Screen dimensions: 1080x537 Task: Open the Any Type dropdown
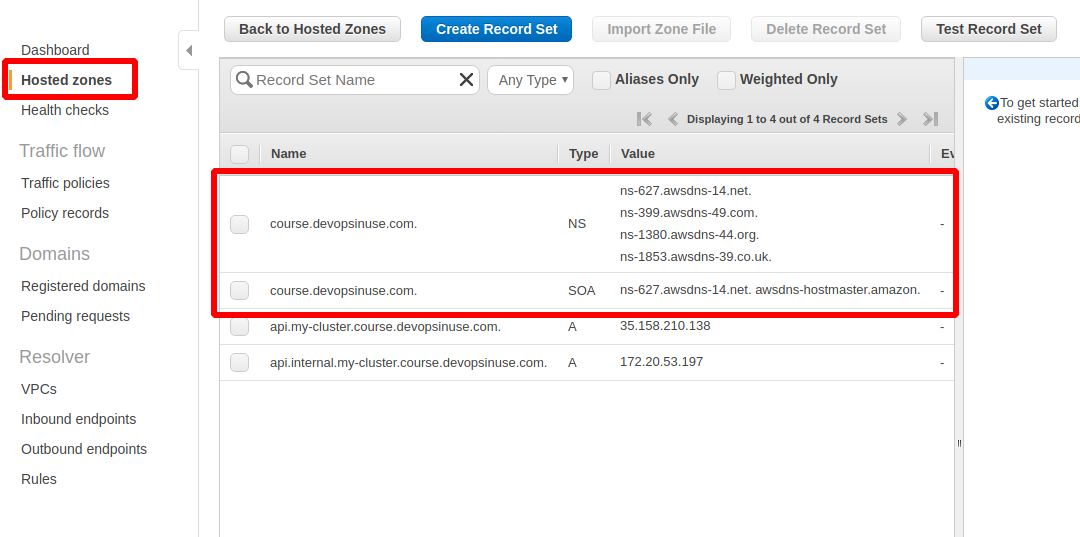click(530, 80)
